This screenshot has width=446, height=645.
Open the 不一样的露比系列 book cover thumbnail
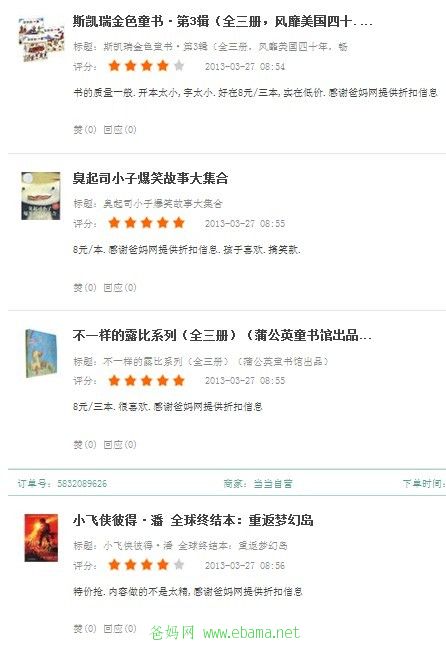41,353
